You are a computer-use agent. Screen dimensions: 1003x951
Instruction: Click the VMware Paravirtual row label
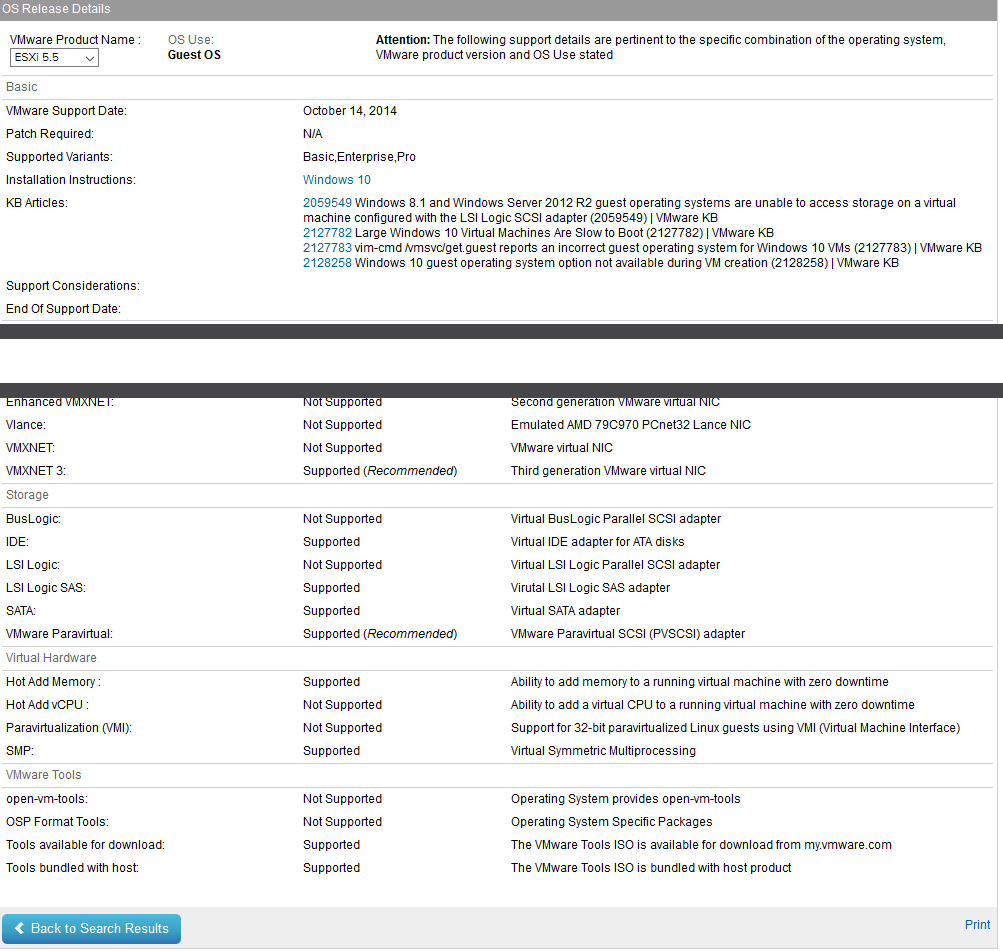tap(59, 634)
